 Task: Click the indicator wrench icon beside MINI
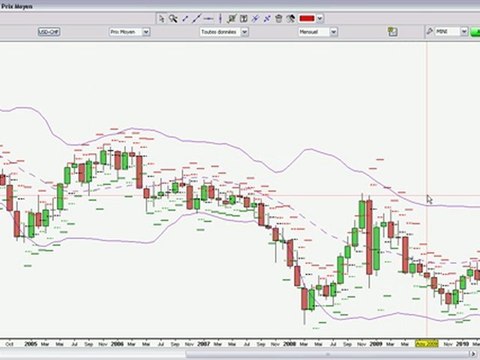429,31
